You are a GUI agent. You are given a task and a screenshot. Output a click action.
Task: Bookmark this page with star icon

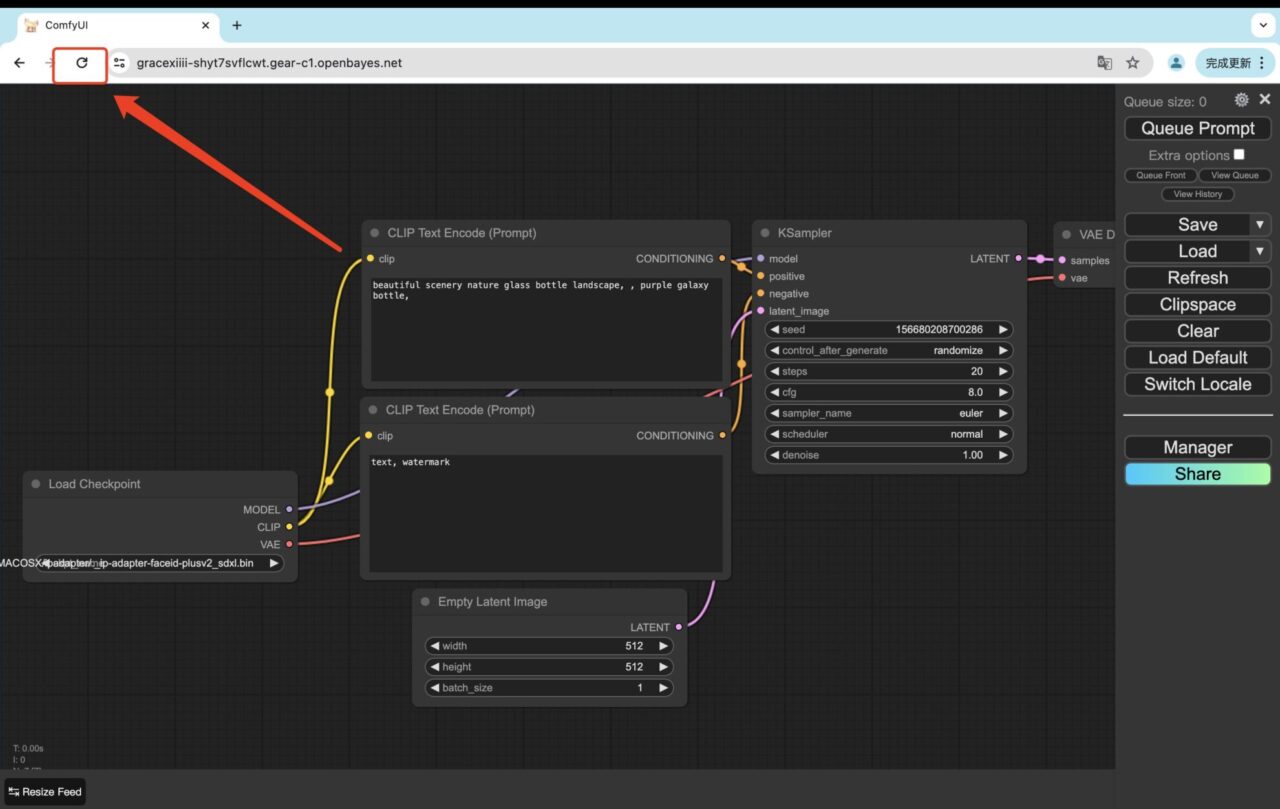point(1133,63)
